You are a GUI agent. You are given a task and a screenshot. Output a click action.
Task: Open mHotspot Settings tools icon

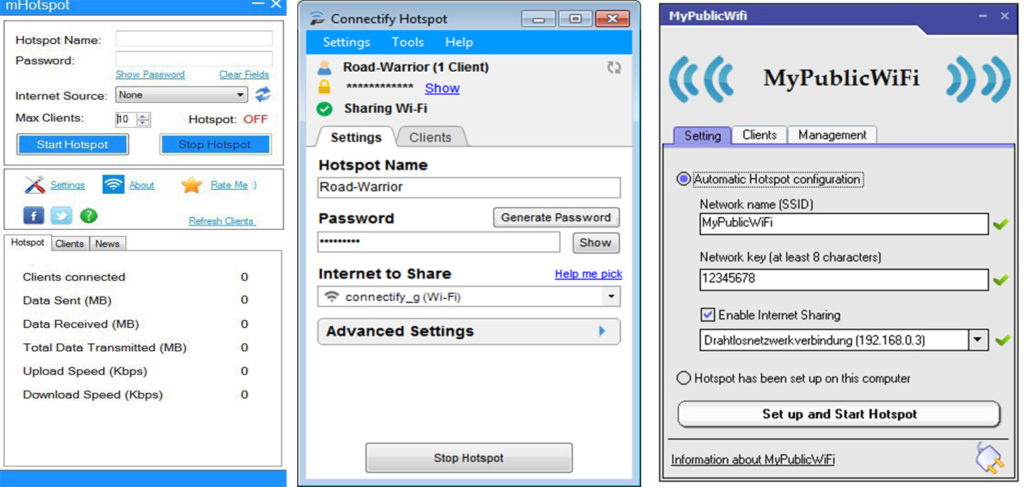pos(35,185)
